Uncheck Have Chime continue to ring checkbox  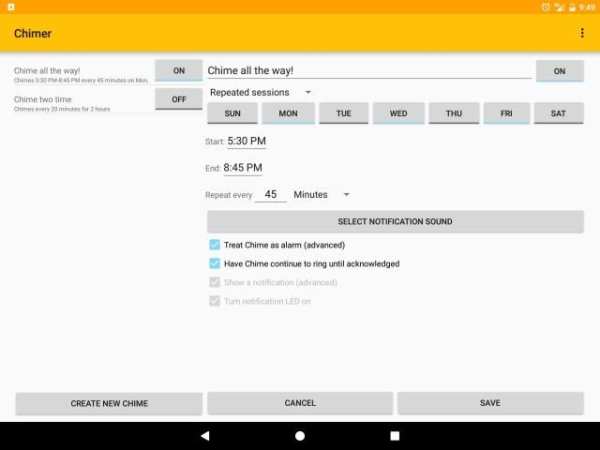pyautogui.click(x=215, y=264)
